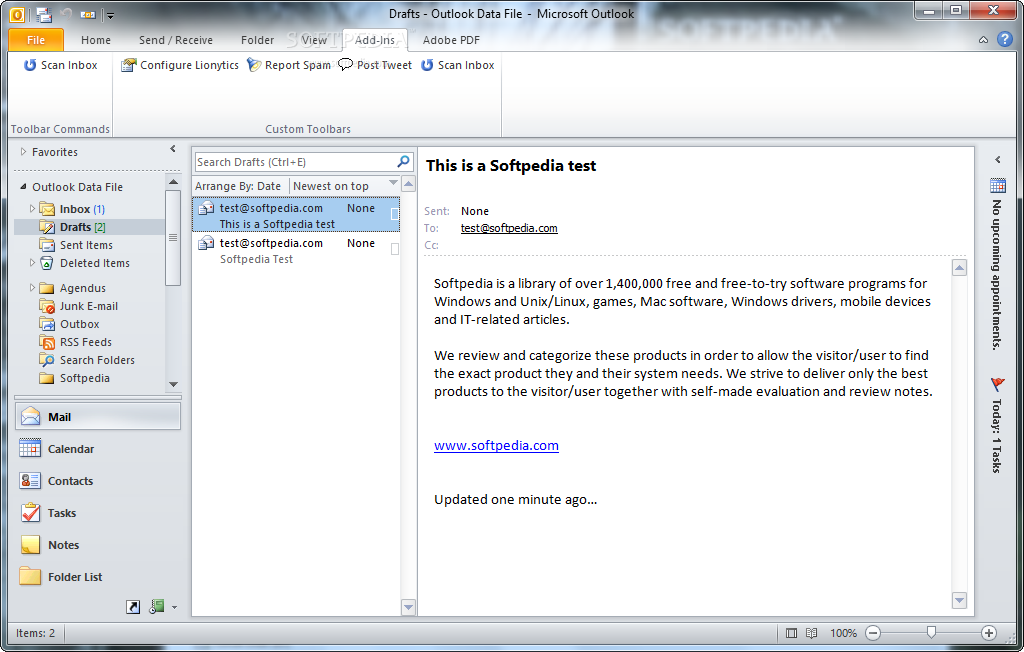1024x652 pixels.
Task: Switch to the Home ribbon tab
Action: [x=95, y=40]
